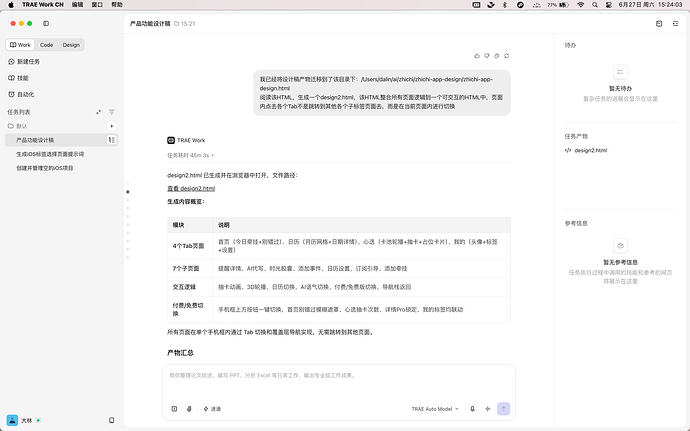Open the 自动化 automation section
Viewport: 690px width, 431px height.
21,94
